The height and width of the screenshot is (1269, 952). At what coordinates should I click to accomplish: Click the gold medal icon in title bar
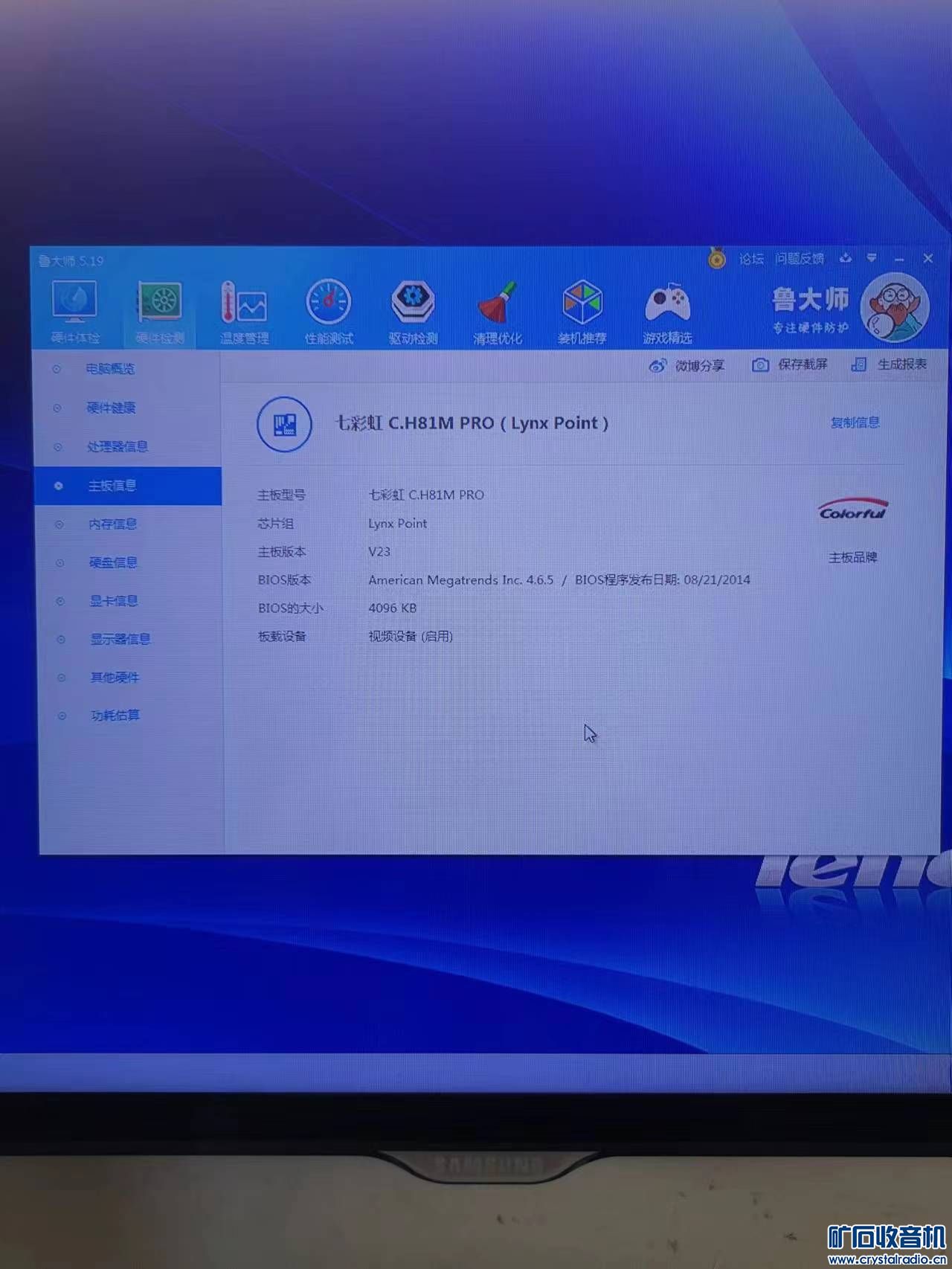(717, 258)
